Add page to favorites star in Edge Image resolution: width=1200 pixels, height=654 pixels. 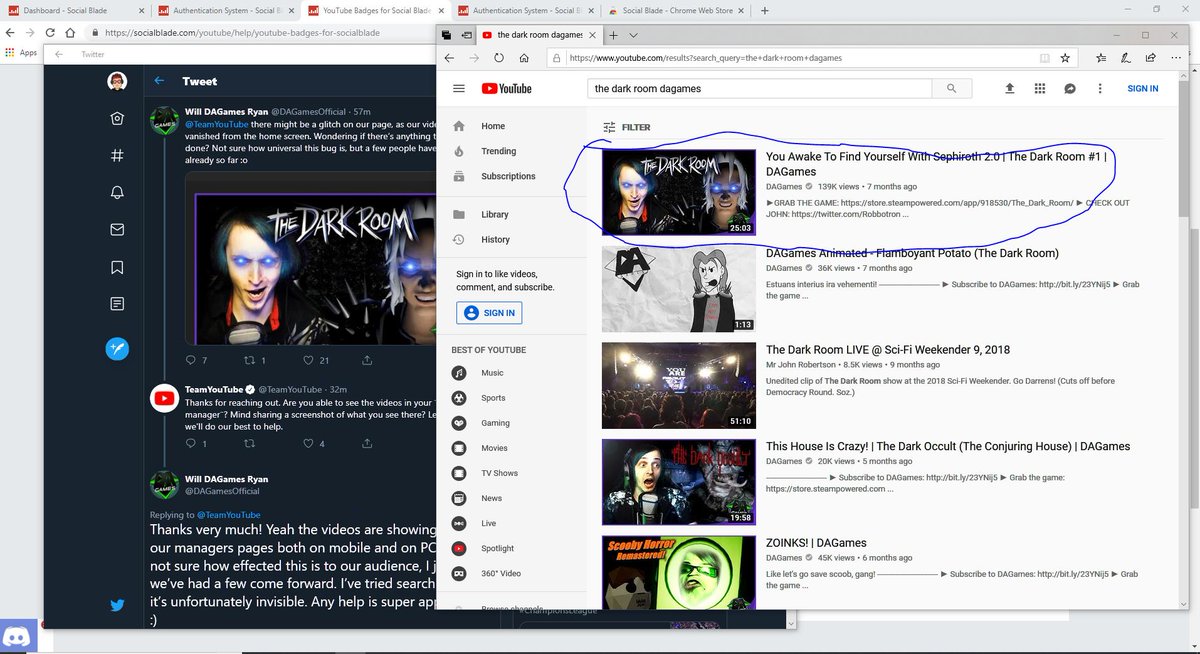coord(1065,58)
